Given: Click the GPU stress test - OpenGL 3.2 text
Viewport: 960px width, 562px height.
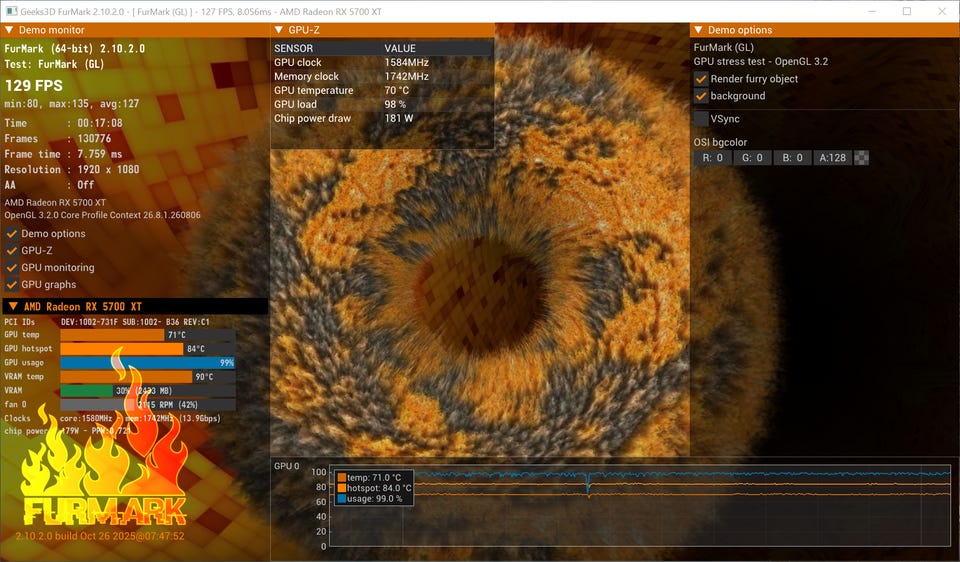Looking at the screenshot, I should coord(760,61).
